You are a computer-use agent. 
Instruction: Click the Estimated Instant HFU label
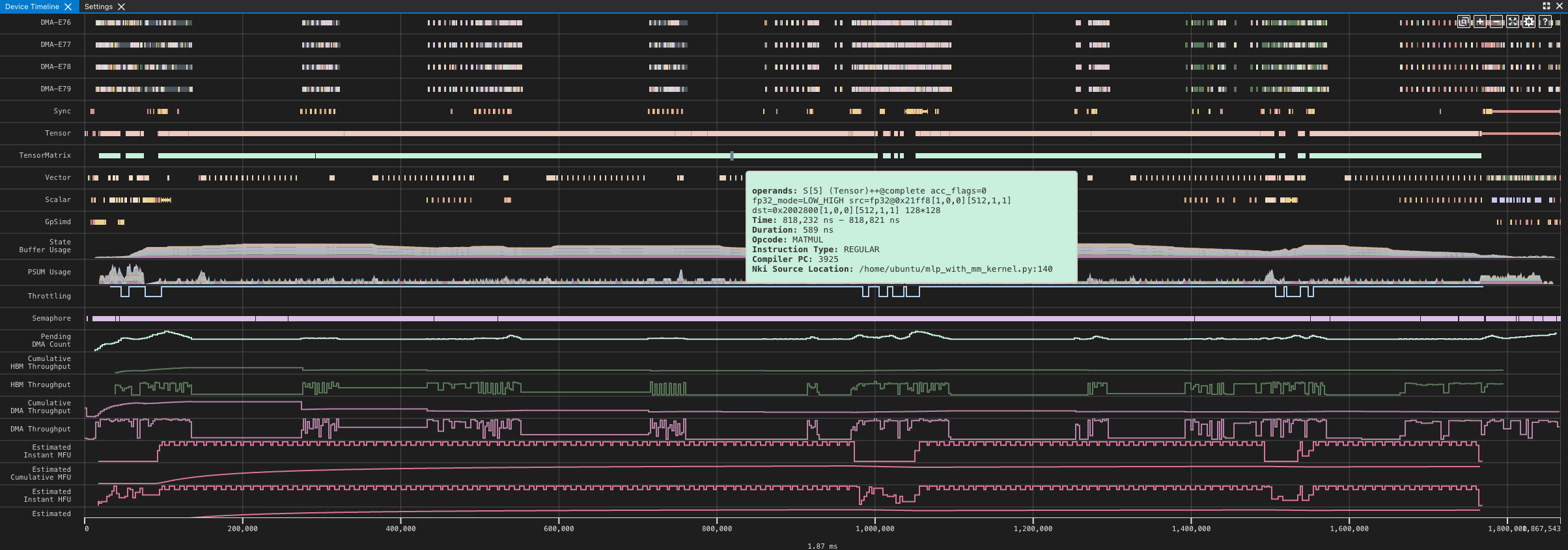coord(48,495)
